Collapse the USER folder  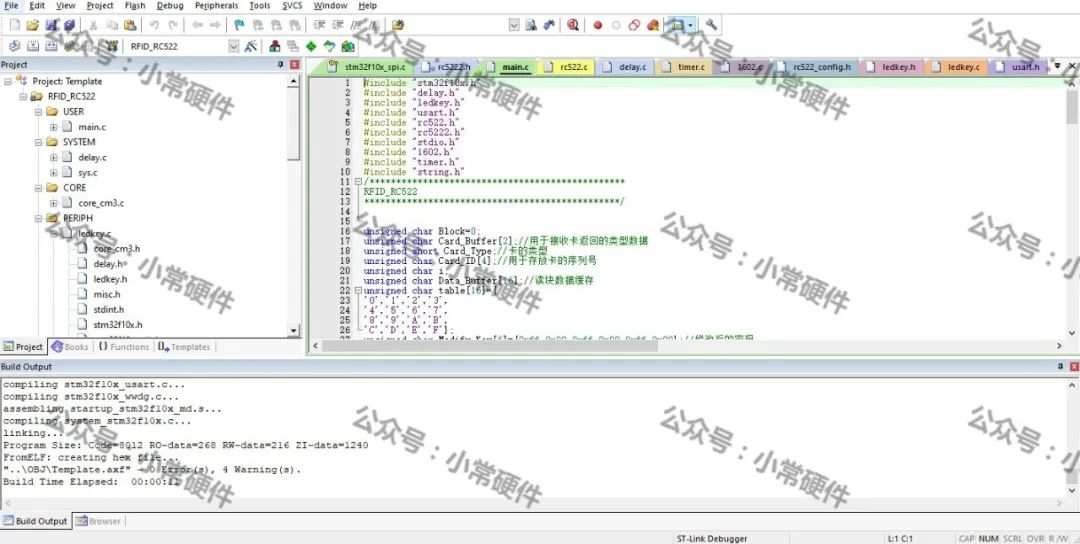[39, 112]
